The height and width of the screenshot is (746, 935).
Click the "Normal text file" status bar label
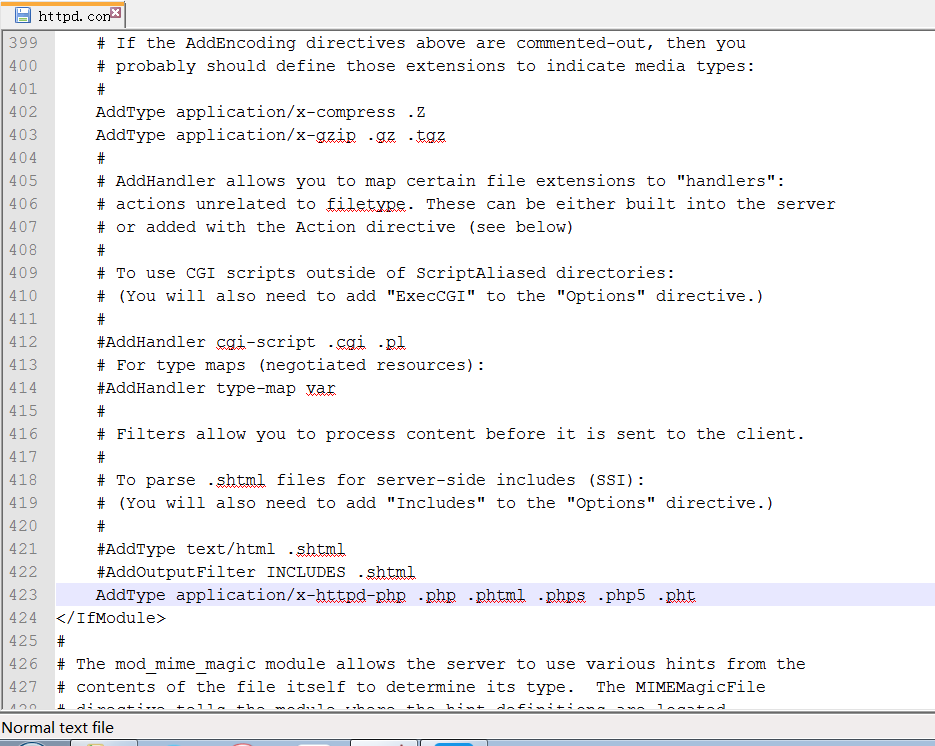coord(58,727)
